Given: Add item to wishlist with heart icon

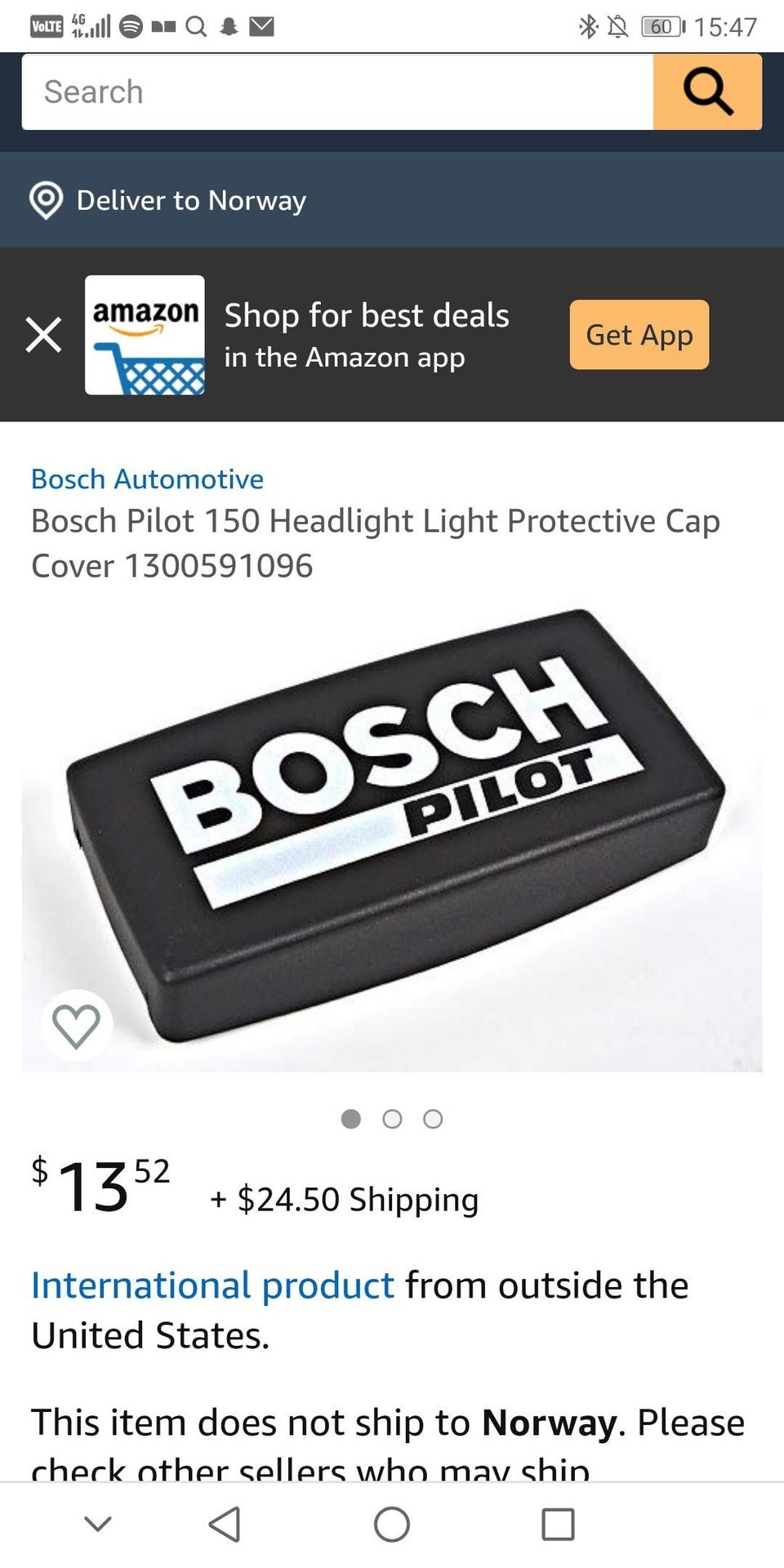Looking at the screenshot, I should tap(76, 1025).
